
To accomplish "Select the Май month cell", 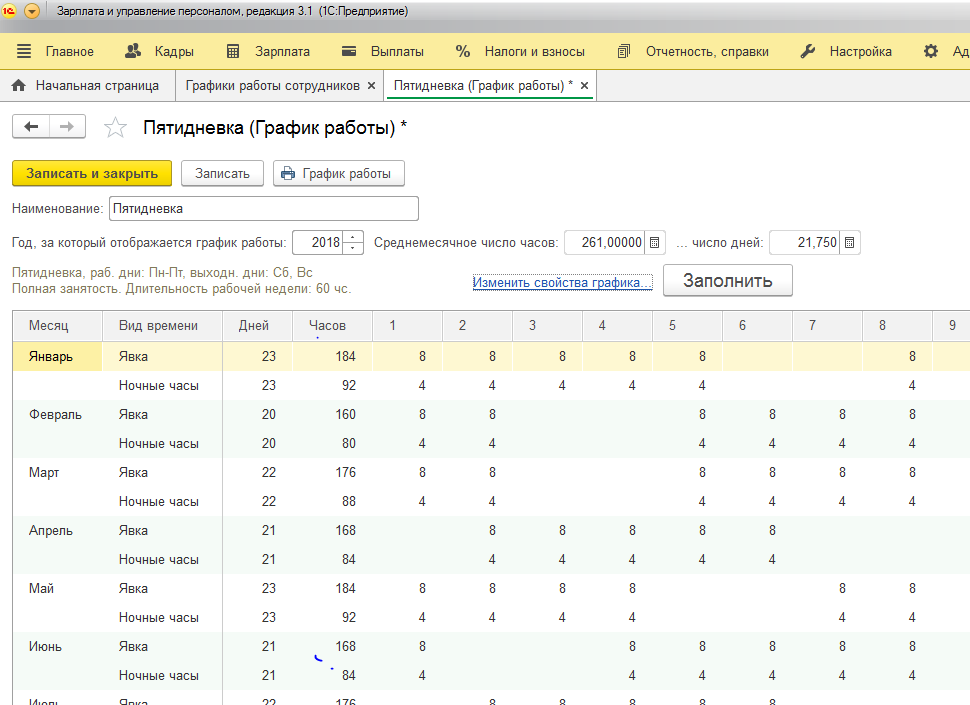I will pyautogui.click(x=58, y=589).
